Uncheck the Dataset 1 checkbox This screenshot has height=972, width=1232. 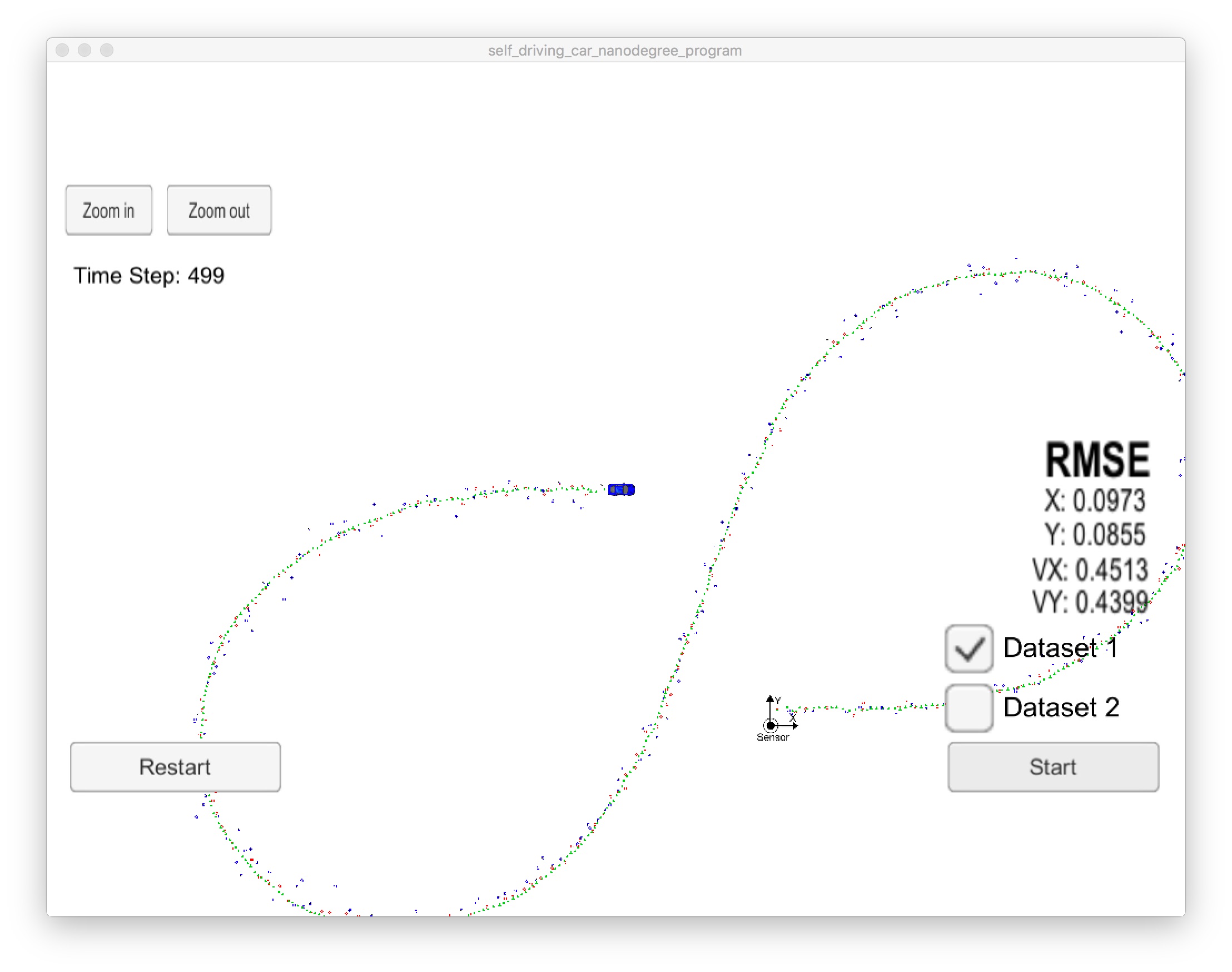(x=968, y=648)
